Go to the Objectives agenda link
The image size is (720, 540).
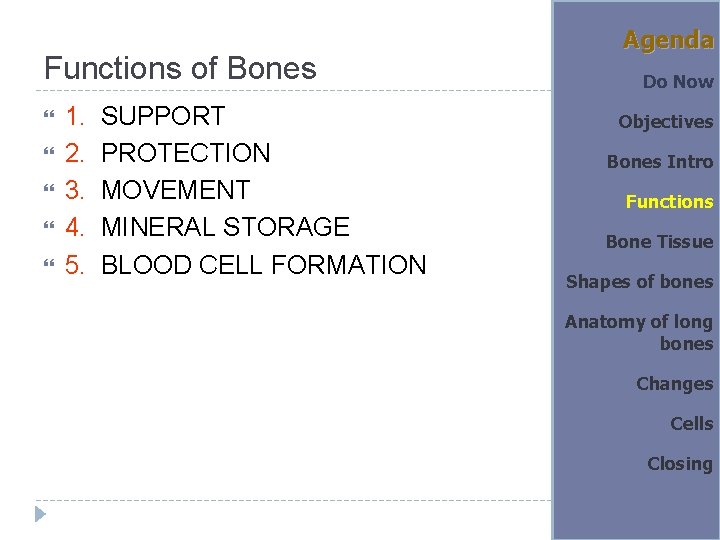[x=665, y=122]
